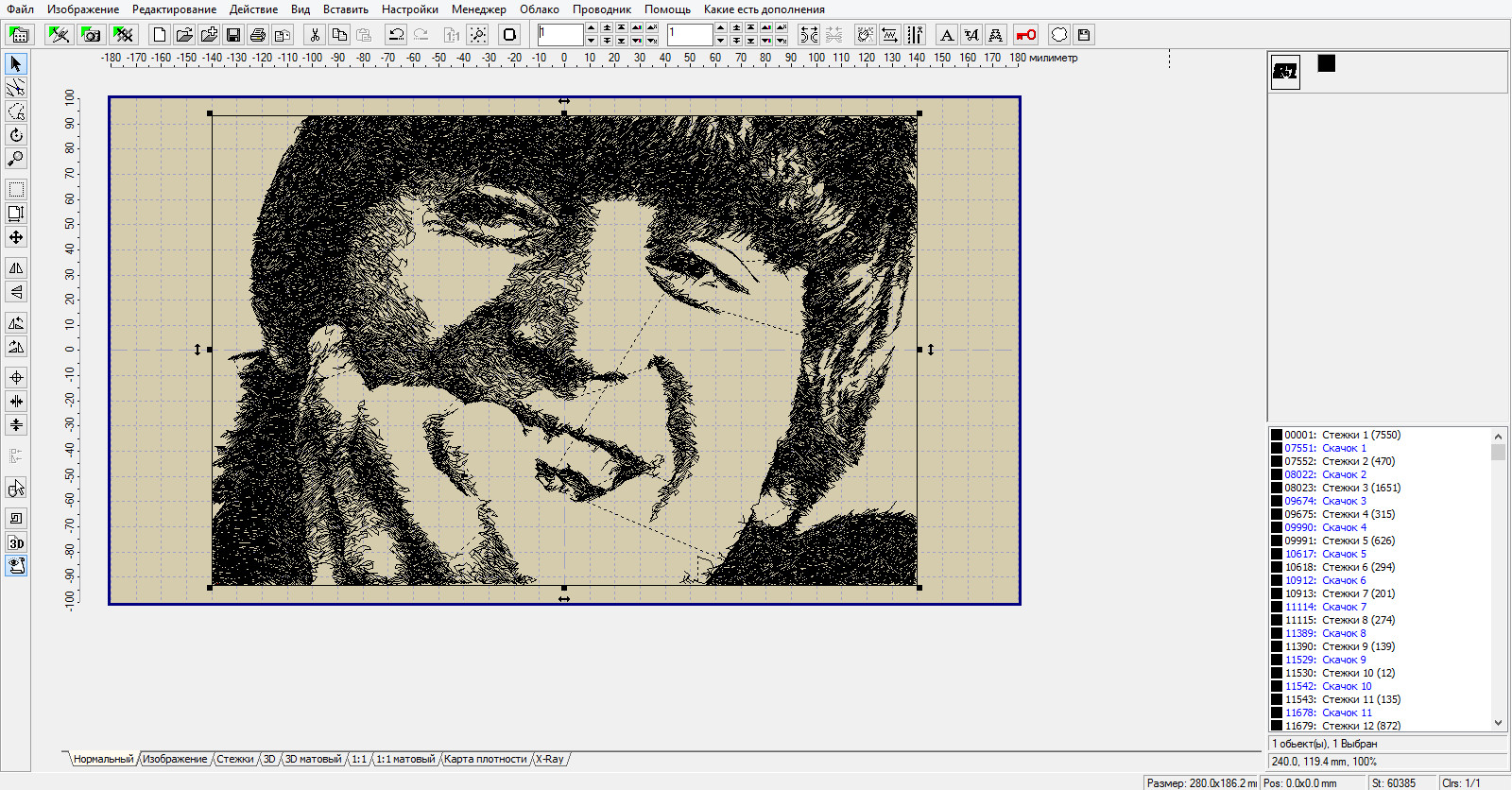Viewport: 1512px width, 790px height.
Task: Click the stitch list scrollbar down arrow
Action: pyautogui.click(x=1498, y=723)
